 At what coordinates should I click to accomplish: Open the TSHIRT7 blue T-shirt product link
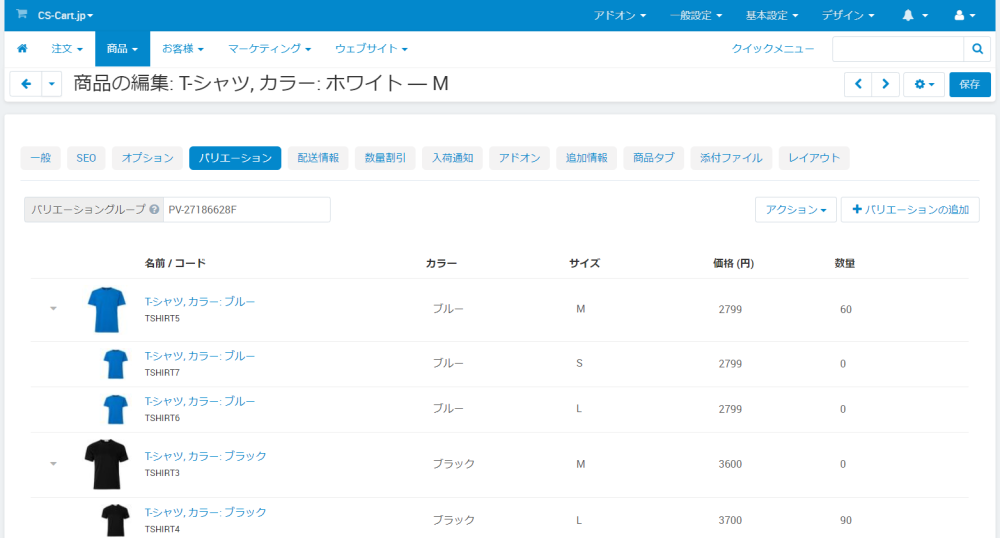[x=200, y=356]
